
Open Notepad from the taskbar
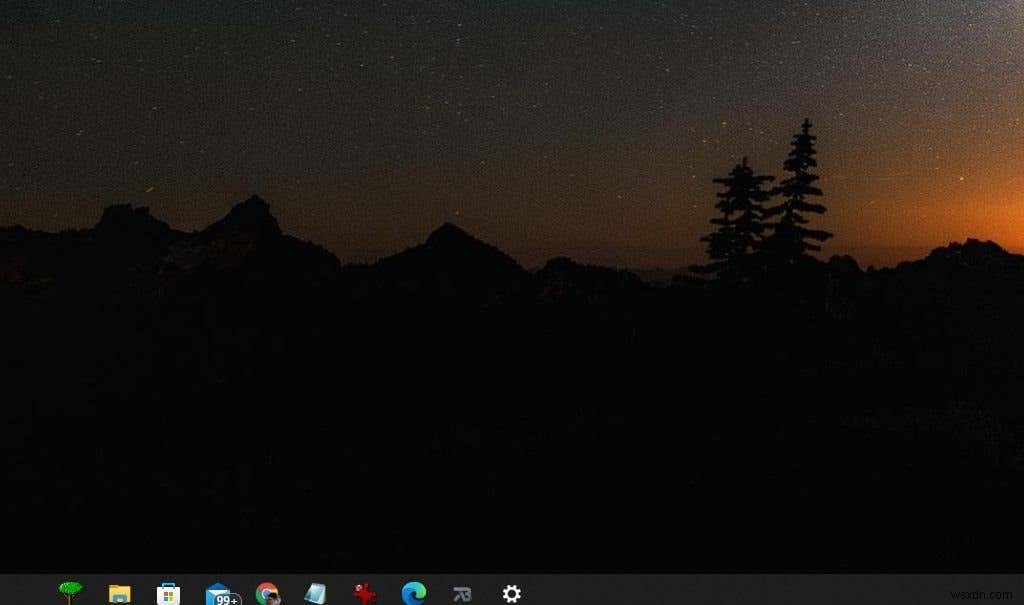point(316,592)
